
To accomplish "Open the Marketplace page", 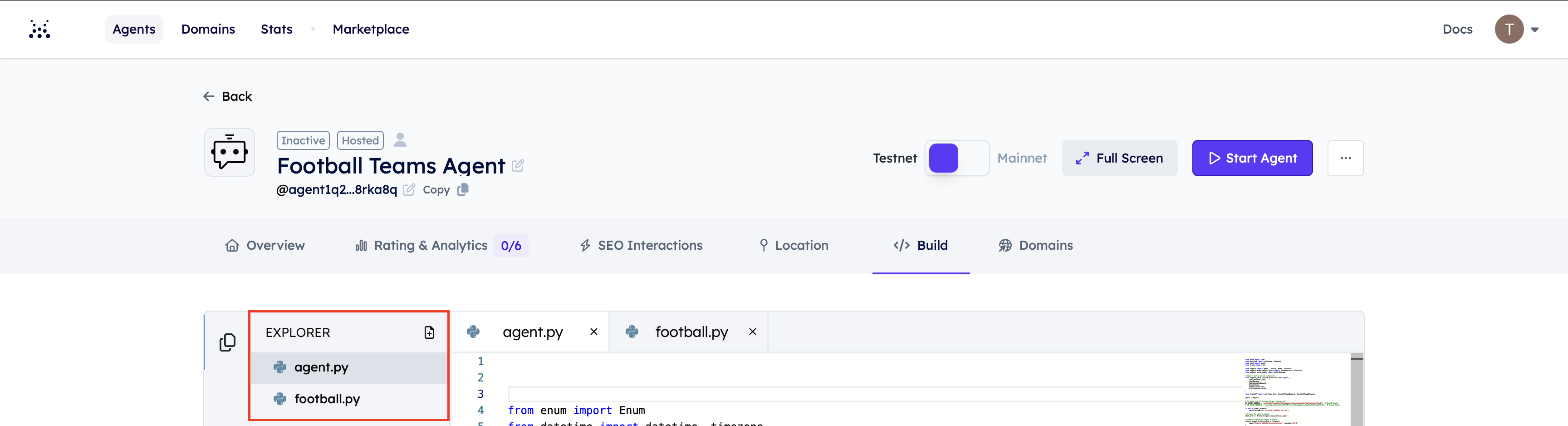I will point(371,29).
